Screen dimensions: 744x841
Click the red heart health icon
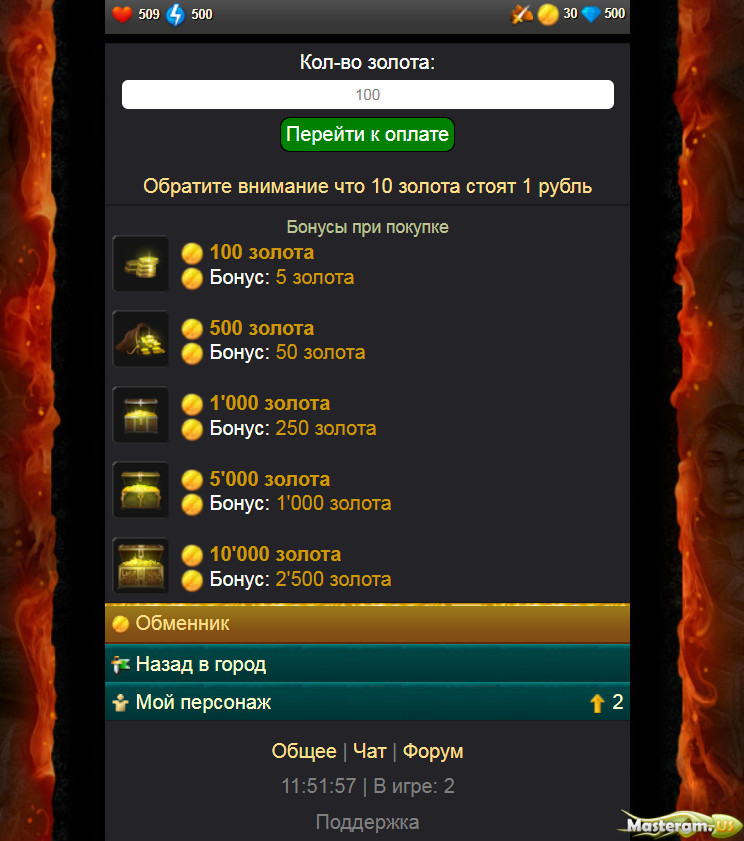coord(122,14)
